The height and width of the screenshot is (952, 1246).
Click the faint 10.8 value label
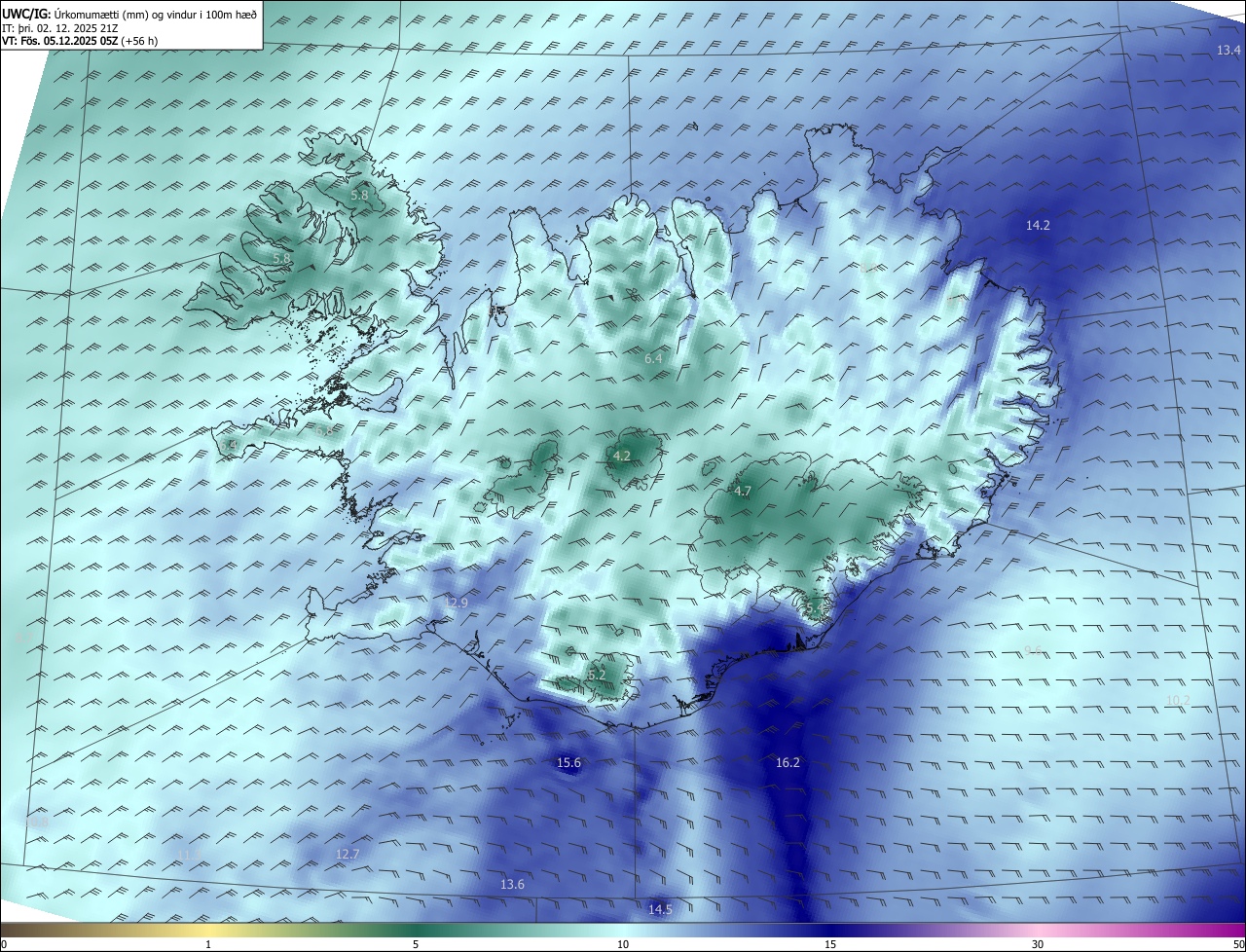tap(36, 823)
